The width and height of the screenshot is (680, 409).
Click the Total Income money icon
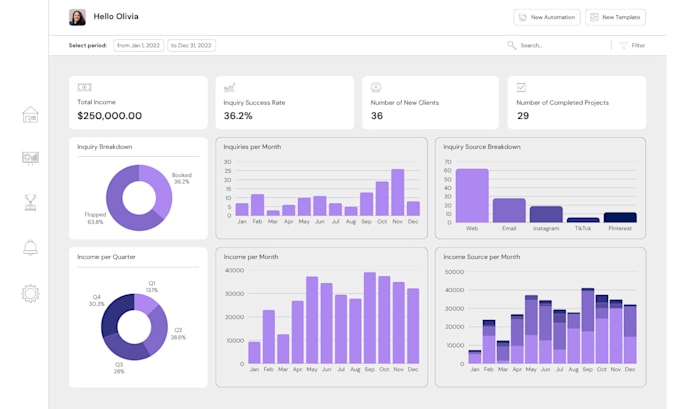coord(85,88)
